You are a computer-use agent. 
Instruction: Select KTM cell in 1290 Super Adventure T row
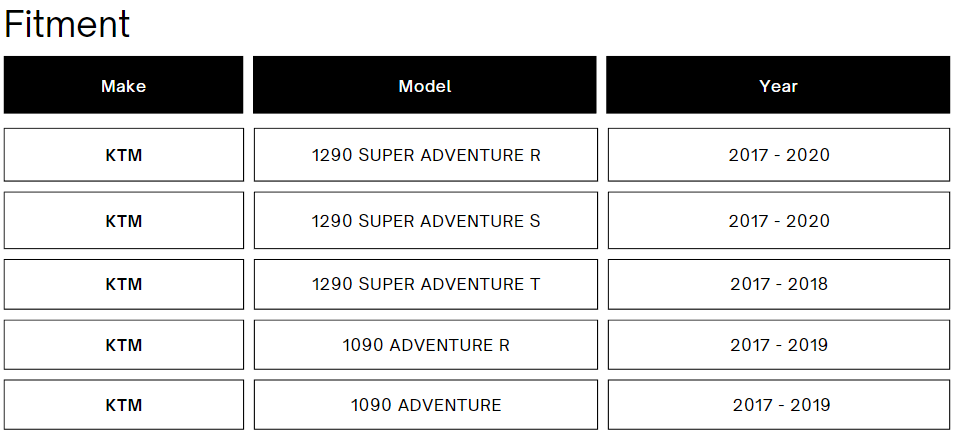pos(123,284)
